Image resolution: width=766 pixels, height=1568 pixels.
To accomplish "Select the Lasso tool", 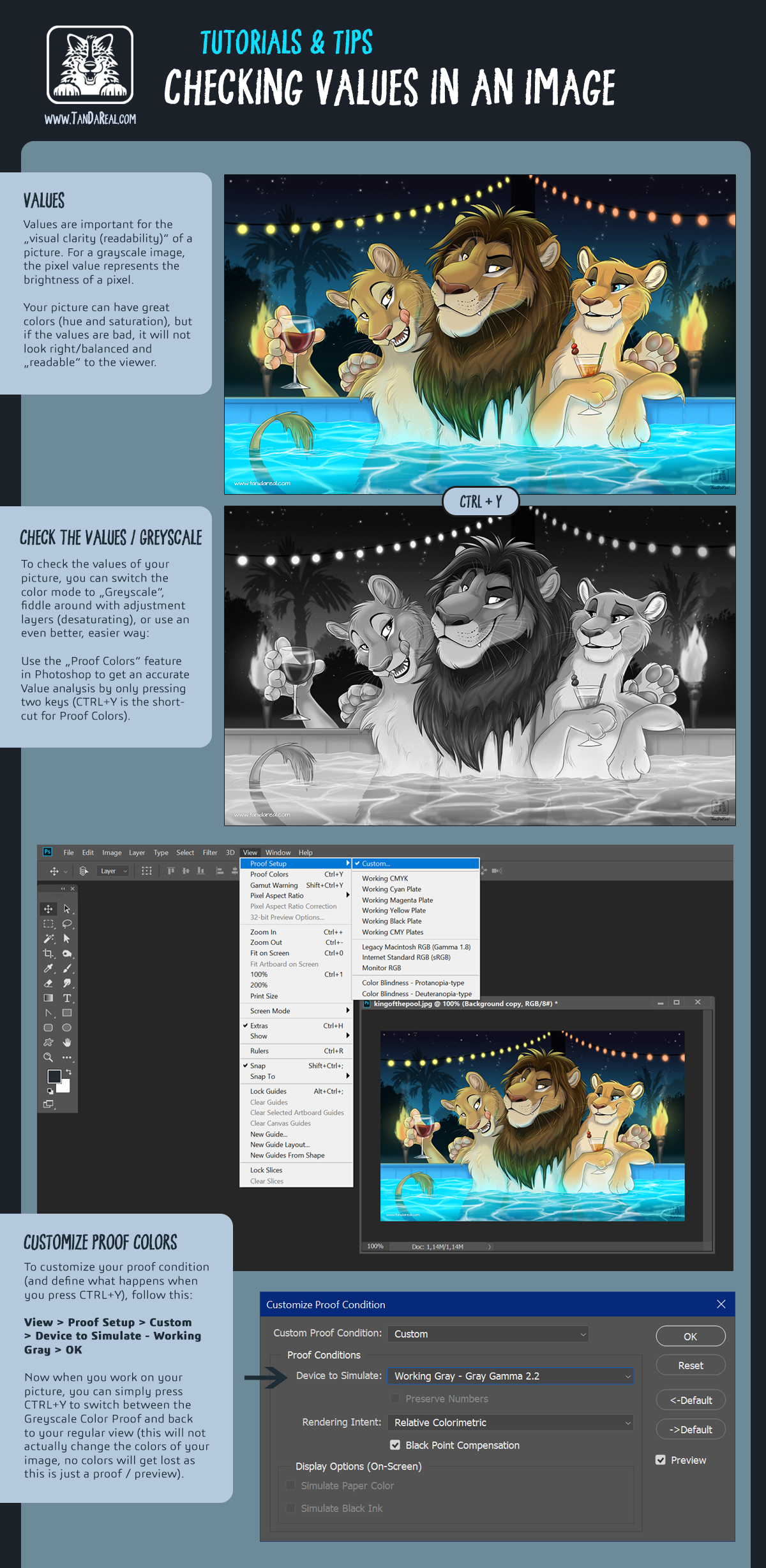I will coord(67,924).
